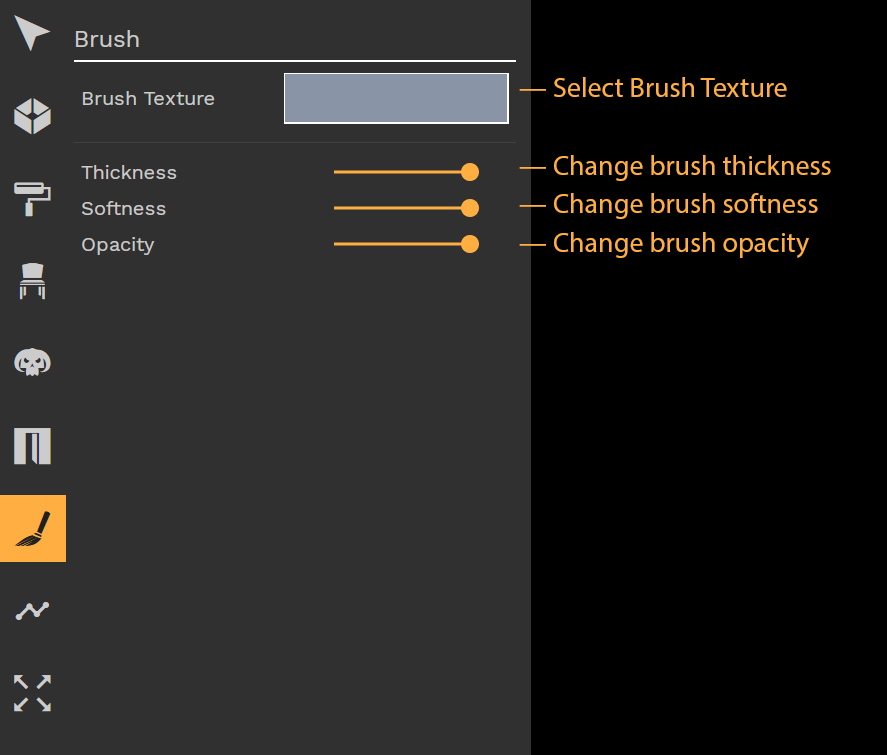Select the active paint brush tool

click(x=33, y=529)
